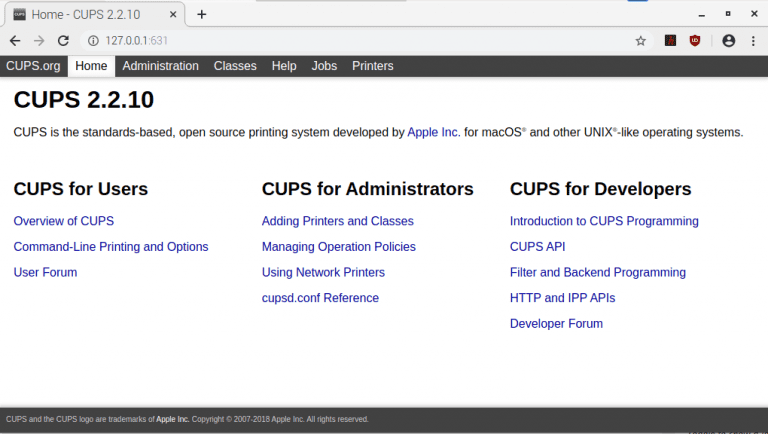Open the Chrome three-dot menu
This screenshot has width=768, height=434.
pyautogui.click(x=753, y=41)
